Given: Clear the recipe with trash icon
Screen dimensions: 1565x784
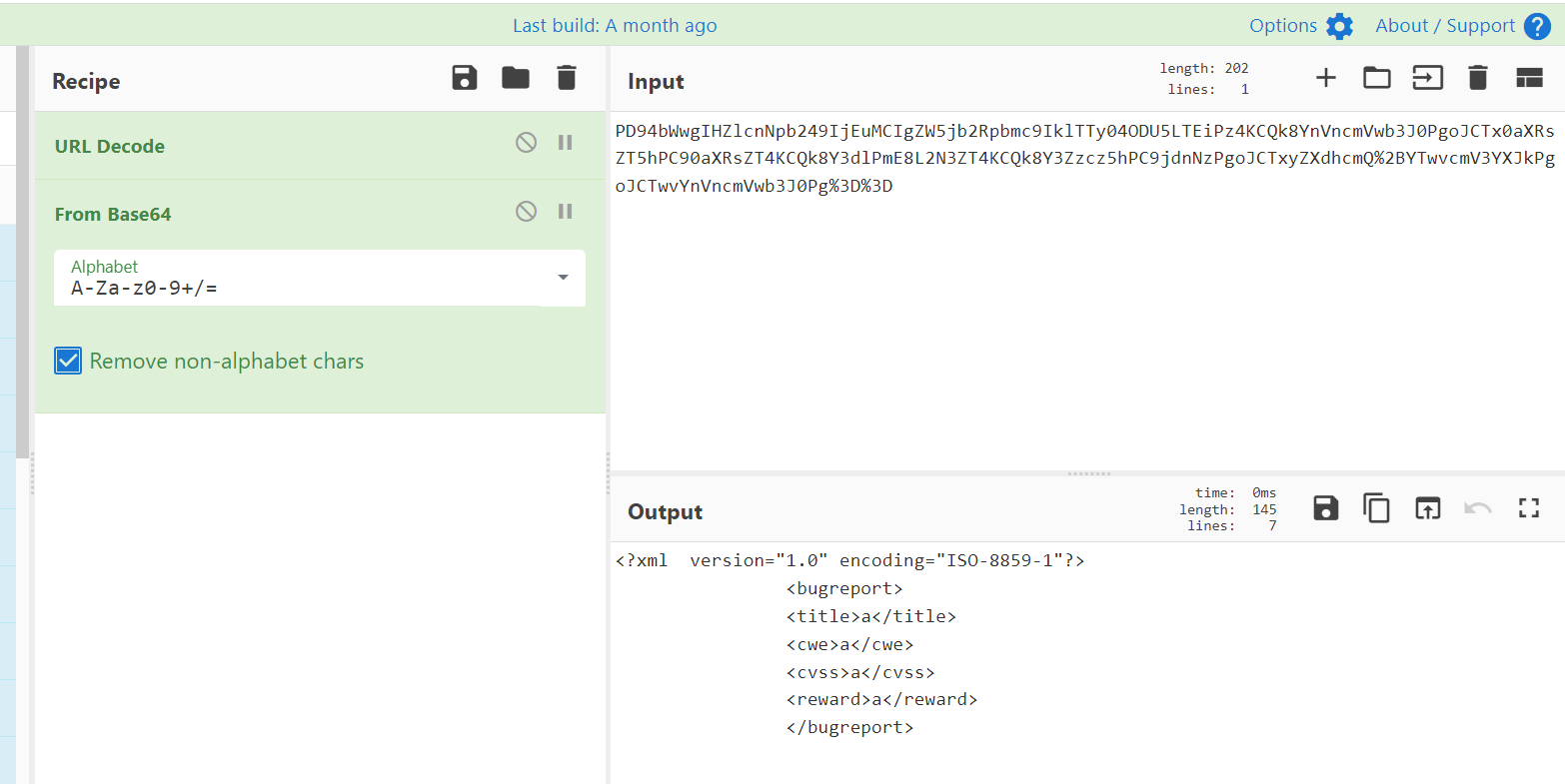Looking at the screenshot, I should [567, 78].
